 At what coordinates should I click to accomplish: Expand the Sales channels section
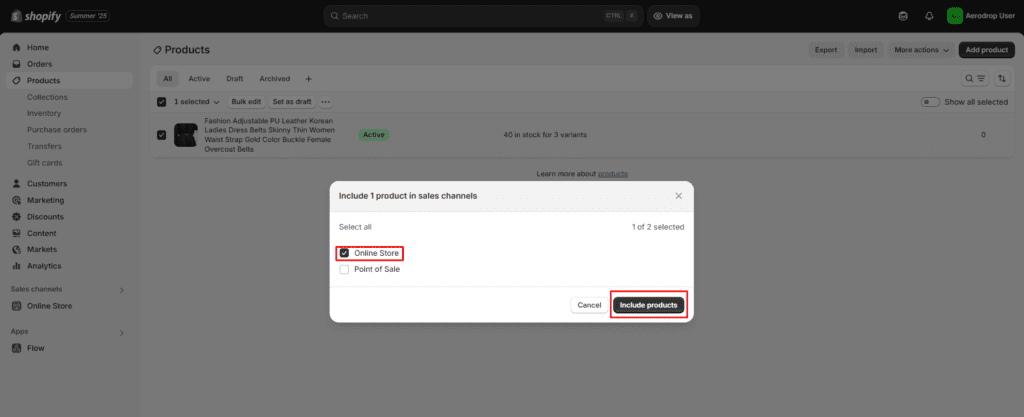[122, 290]
